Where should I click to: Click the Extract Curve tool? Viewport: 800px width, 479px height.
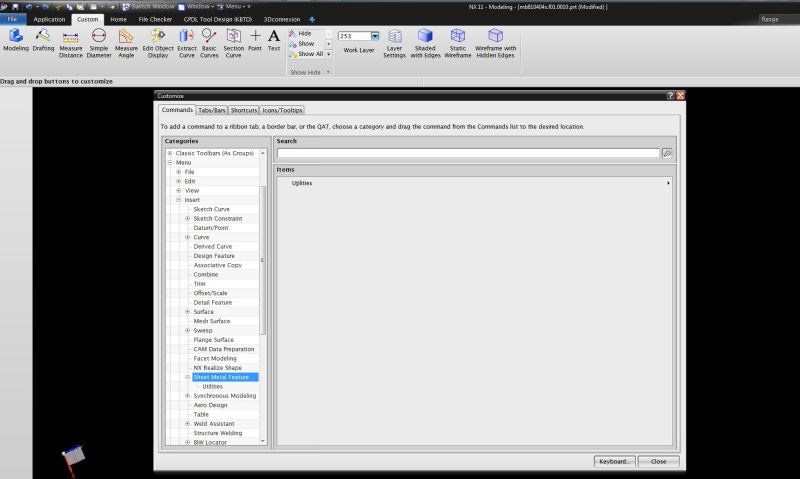coord(186,43)
